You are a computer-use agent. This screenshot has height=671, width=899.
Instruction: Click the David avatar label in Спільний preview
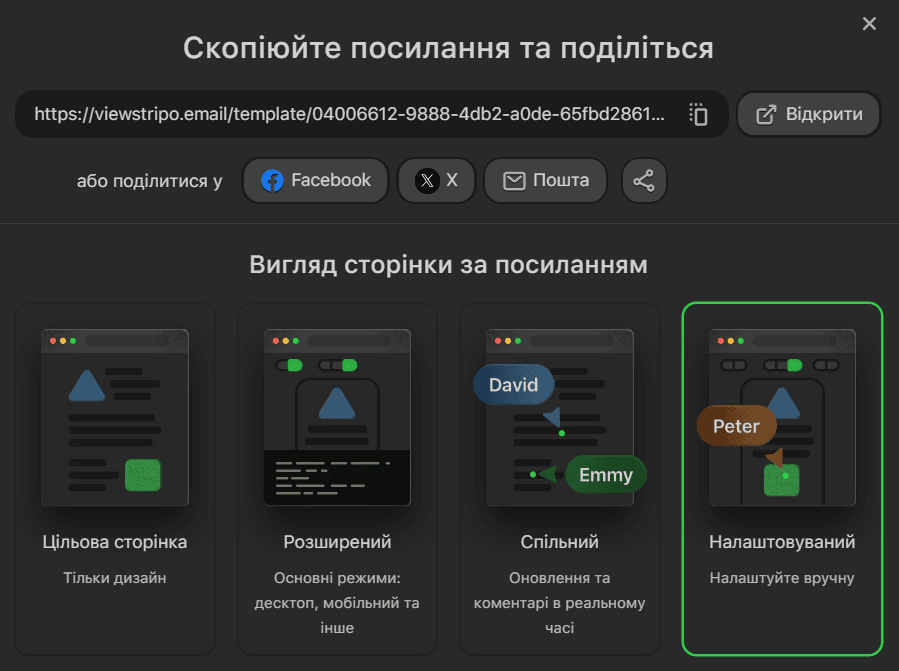(x=513, y=384)
